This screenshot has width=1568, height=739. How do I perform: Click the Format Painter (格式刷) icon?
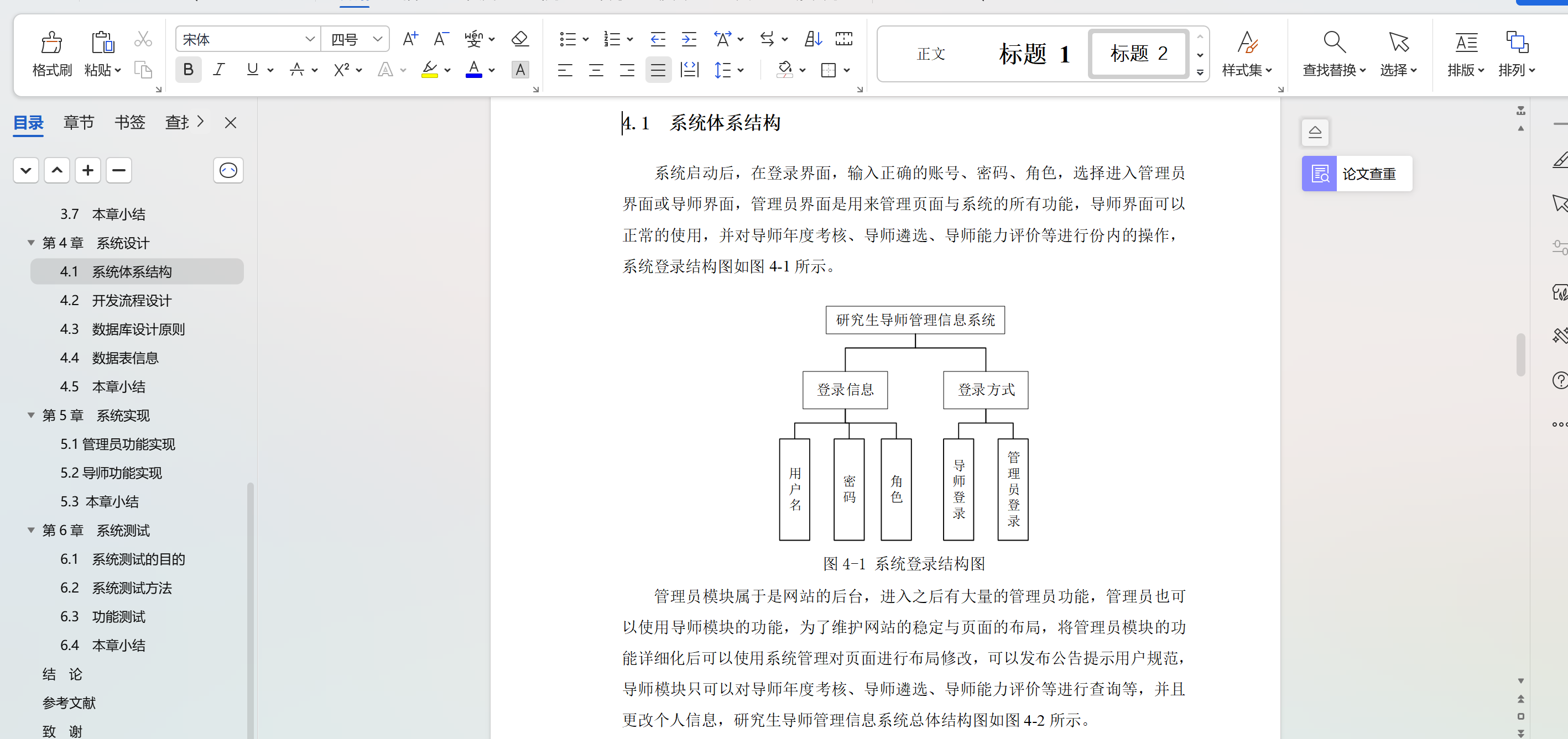pos(52,42)
